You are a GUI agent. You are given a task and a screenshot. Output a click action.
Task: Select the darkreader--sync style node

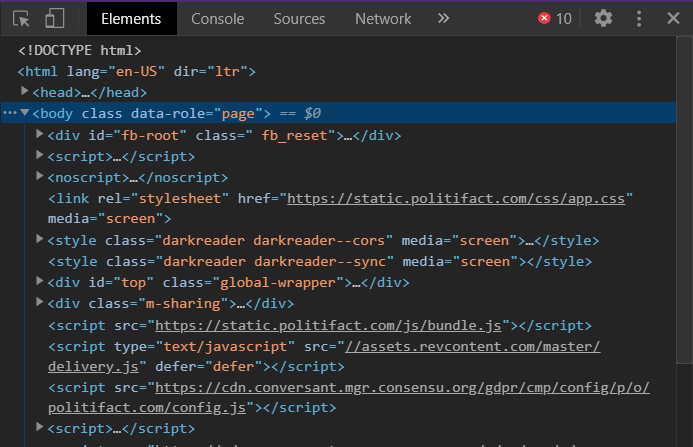[x=320, y=261]
